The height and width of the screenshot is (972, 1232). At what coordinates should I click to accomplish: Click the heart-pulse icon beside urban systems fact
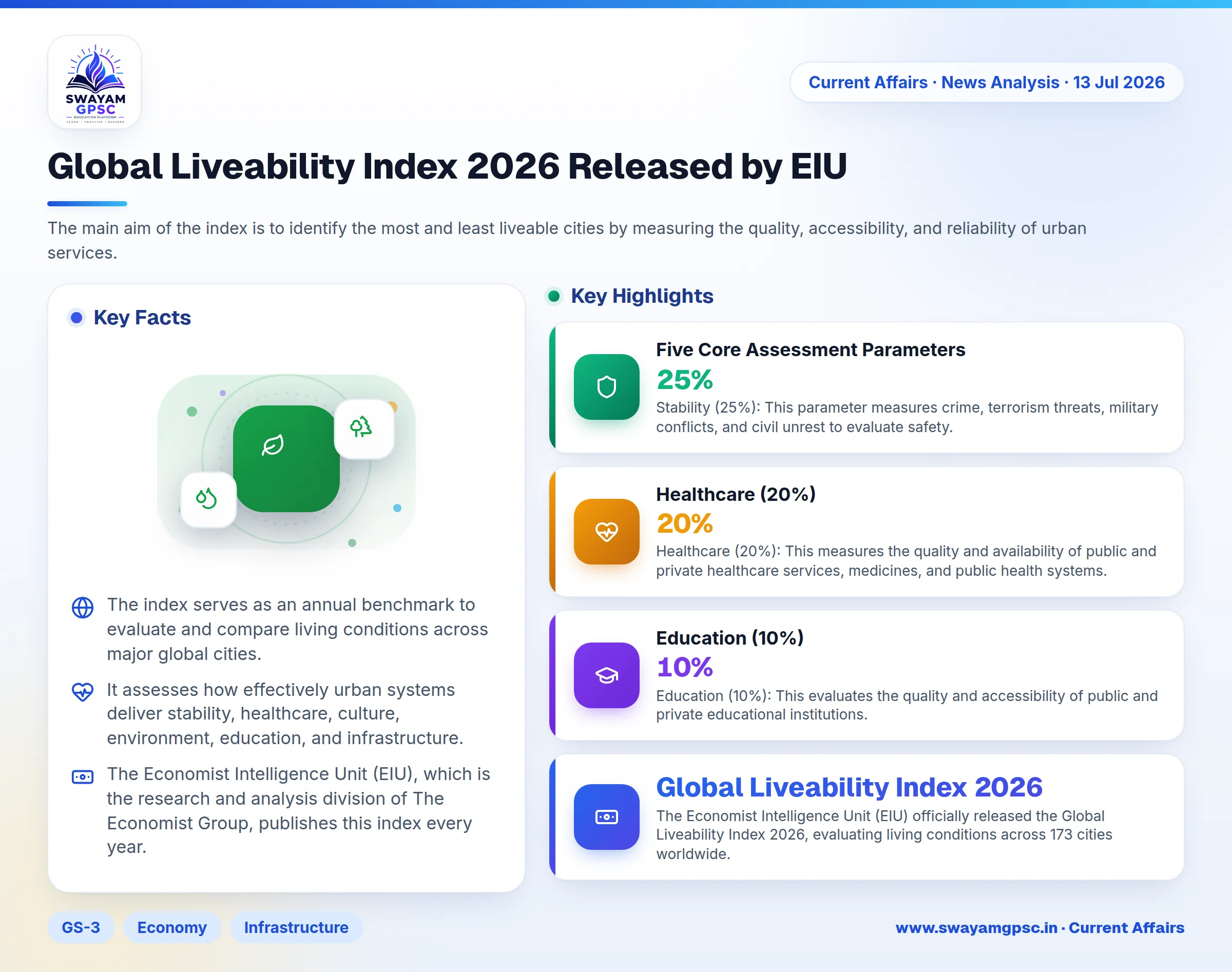pos(83,691)
